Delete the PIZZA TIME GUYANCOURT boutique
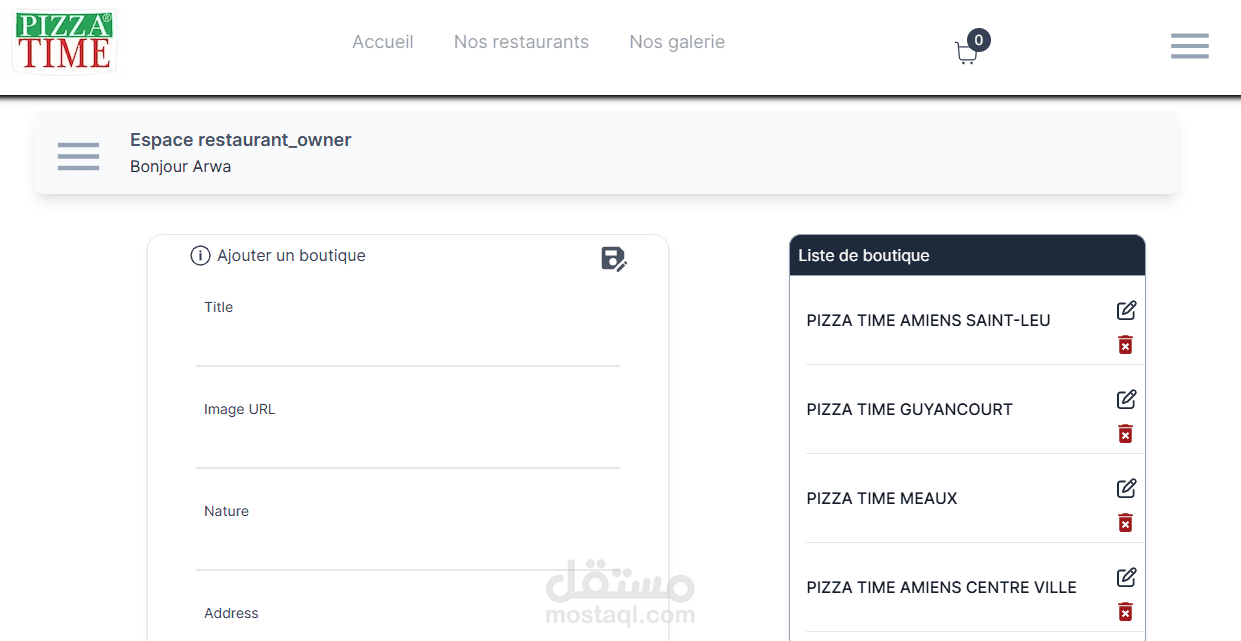The width and height of the screenshot is (1241, 641). [1125, 434]
